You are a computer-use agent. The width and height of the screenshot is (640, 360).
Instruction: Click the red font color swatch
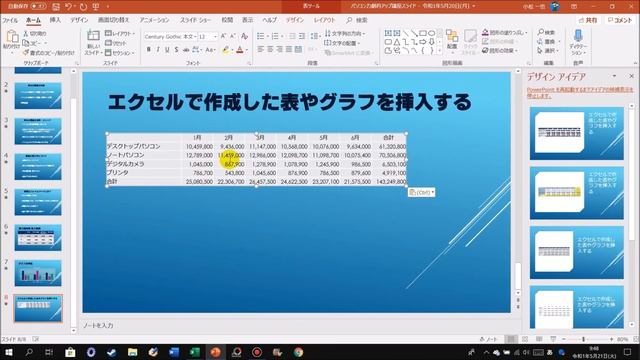tap(240, 50)
